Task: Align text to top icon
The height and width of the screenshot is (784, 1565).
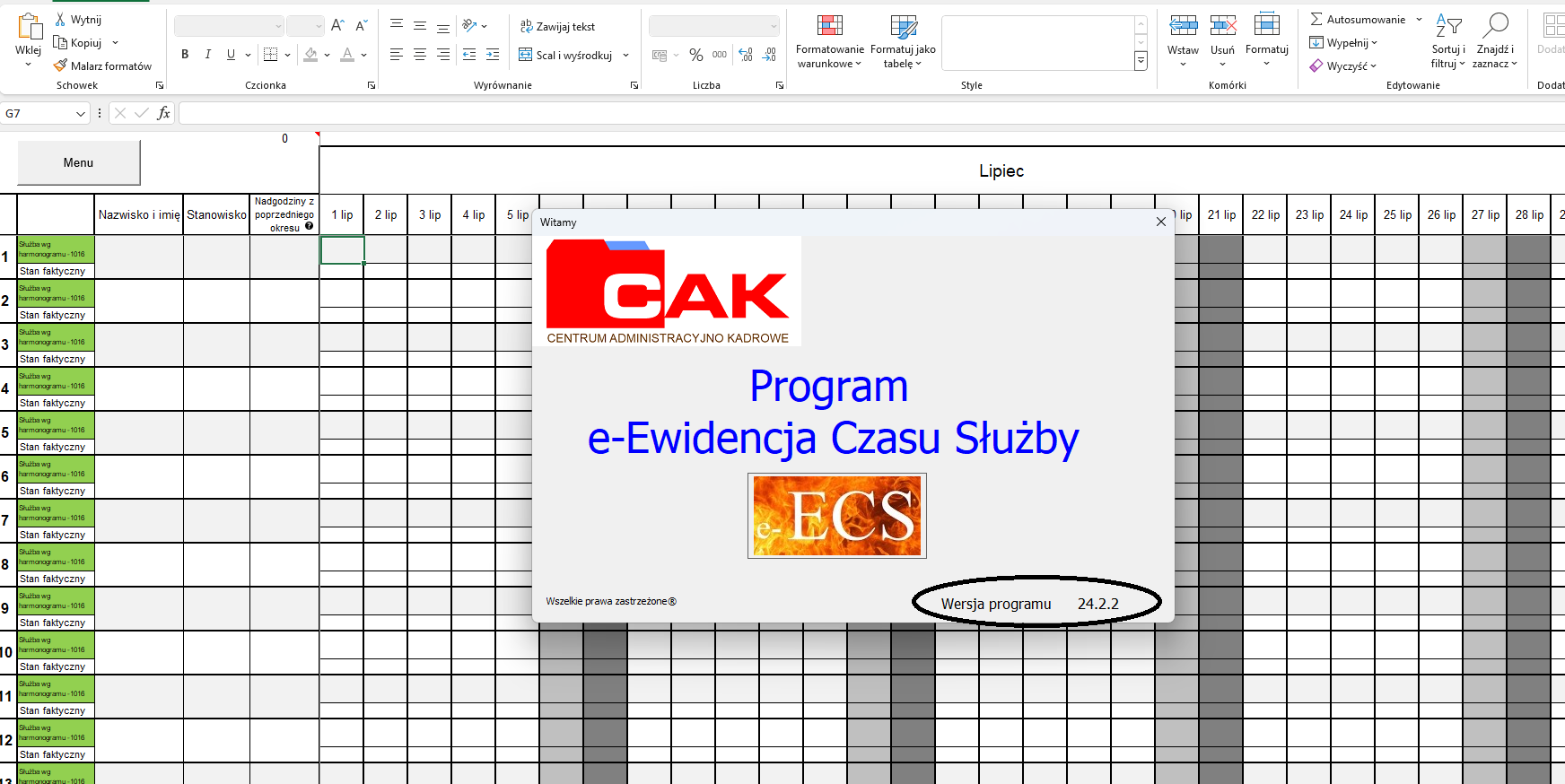Action: 397,26
